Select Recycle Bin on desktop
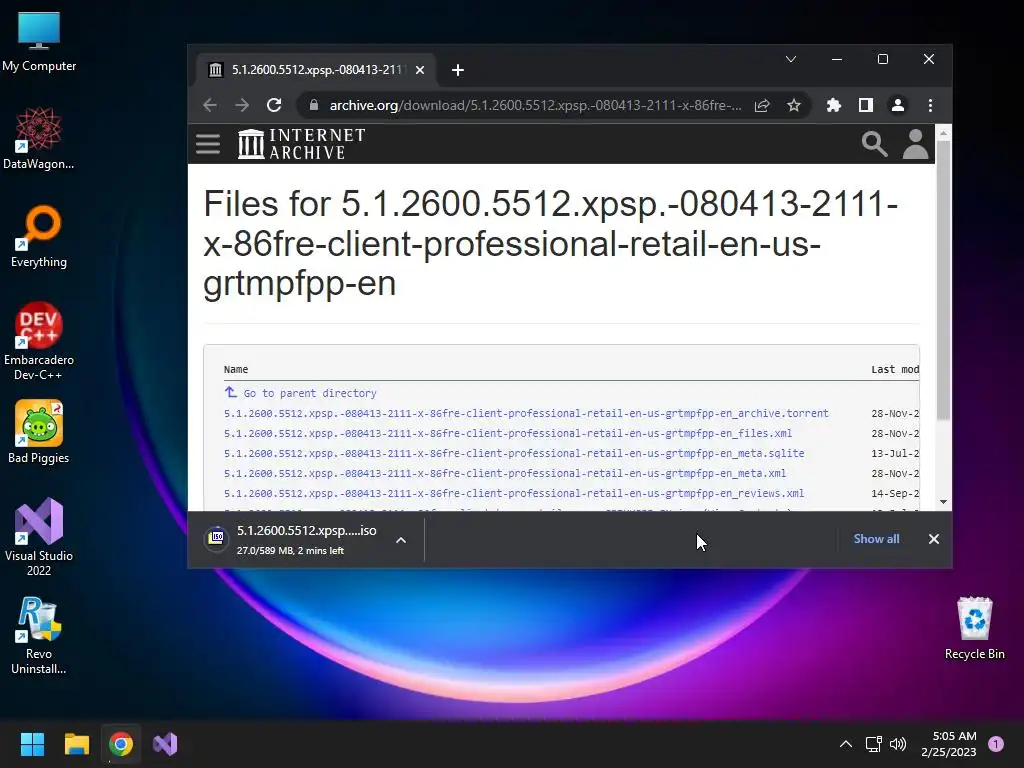1024x768 pixels. [x=974, y=628]
